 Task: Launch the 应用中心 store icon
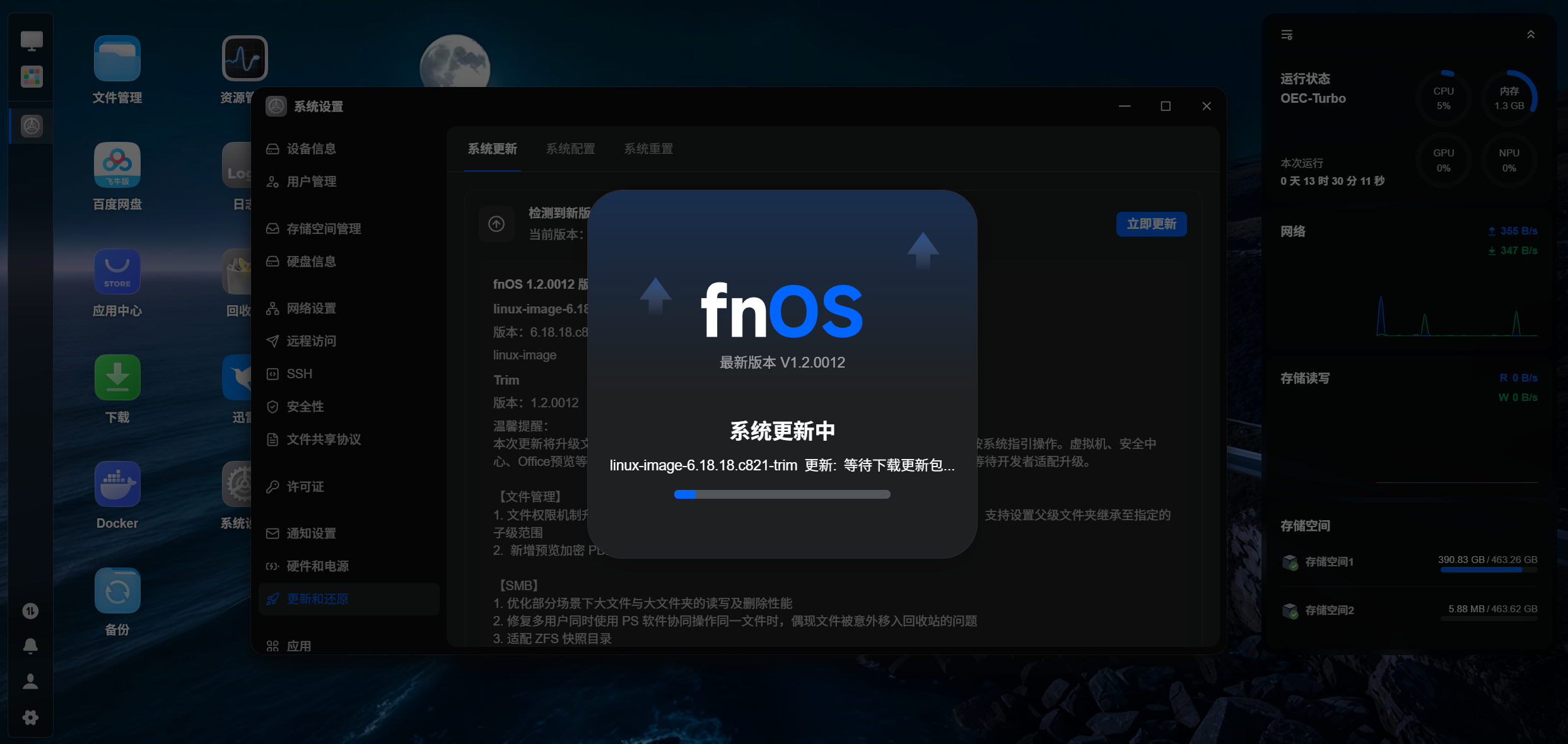point(117,272)
